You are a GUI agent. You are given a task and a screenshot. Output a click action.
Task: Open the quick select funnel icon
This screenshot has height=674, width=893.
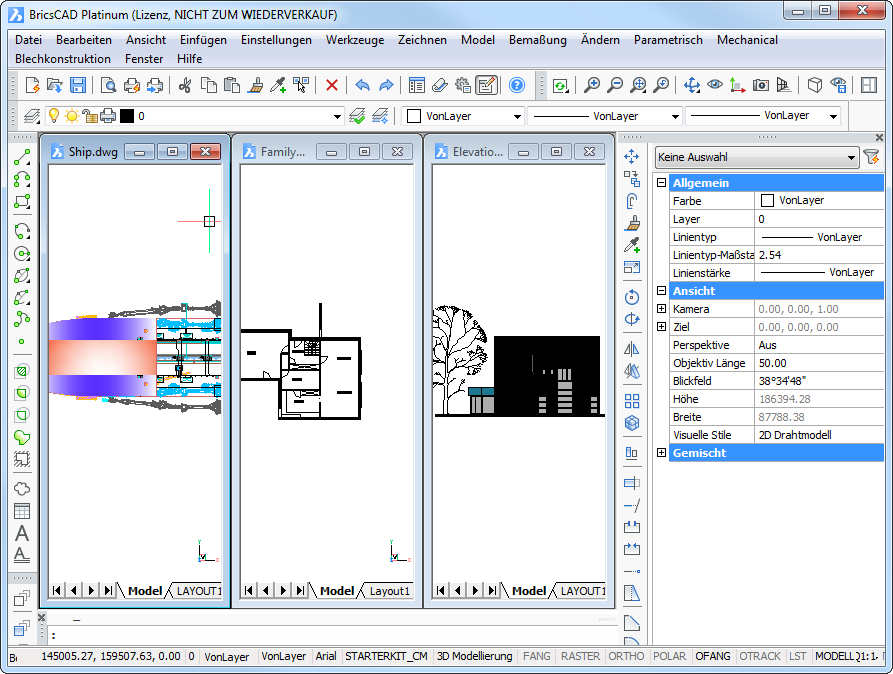pos(871,157)
